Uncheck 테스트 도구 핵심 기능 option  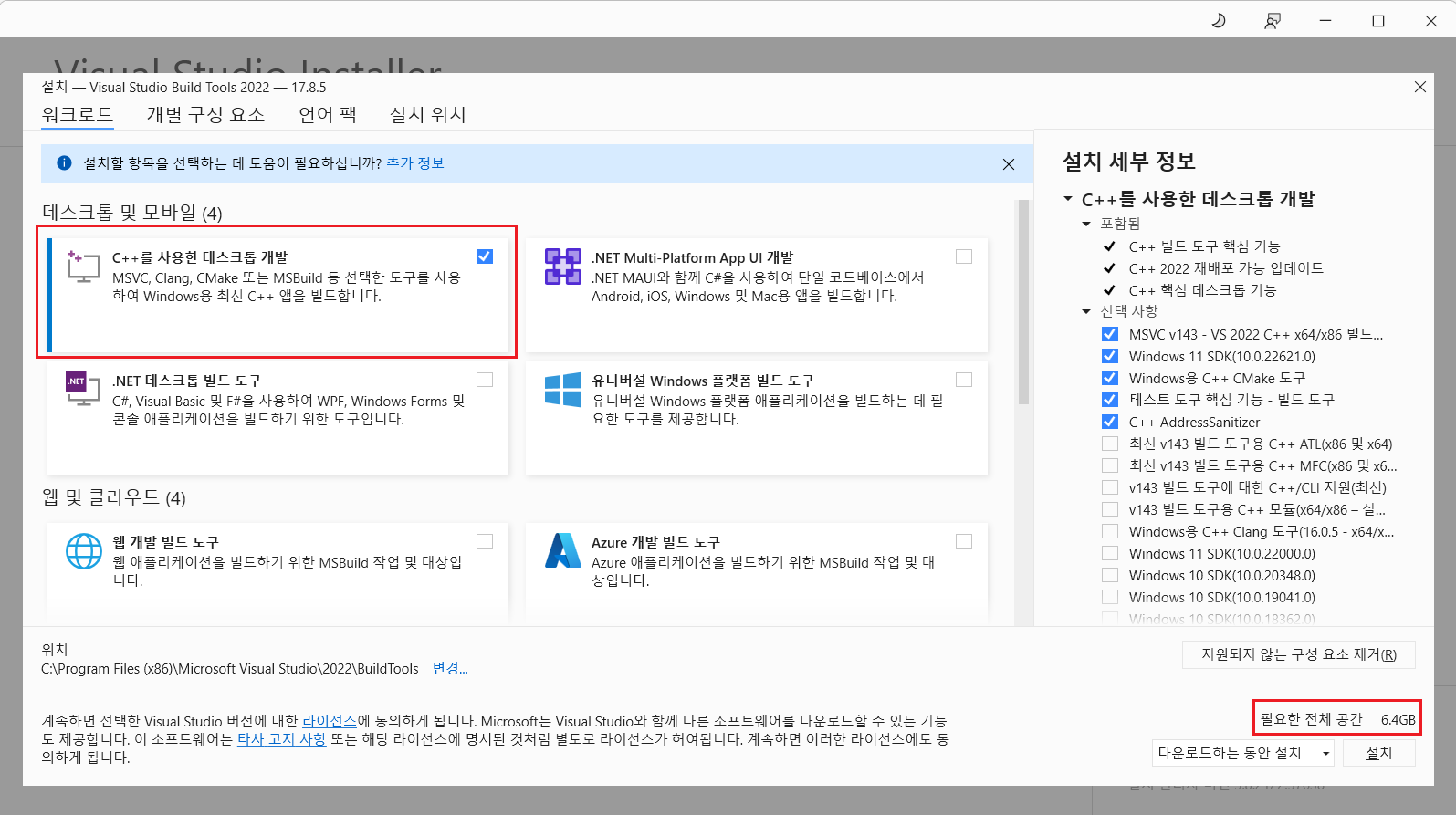point(1110,400)
